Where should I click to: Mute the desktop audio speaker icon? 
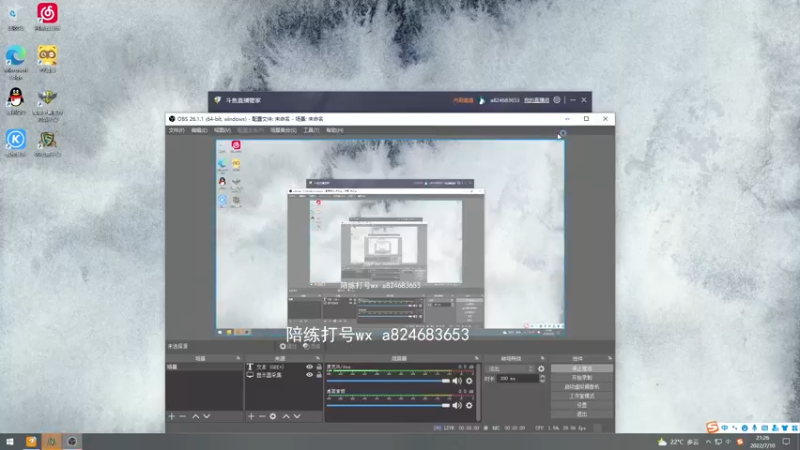tap(457, 405)
